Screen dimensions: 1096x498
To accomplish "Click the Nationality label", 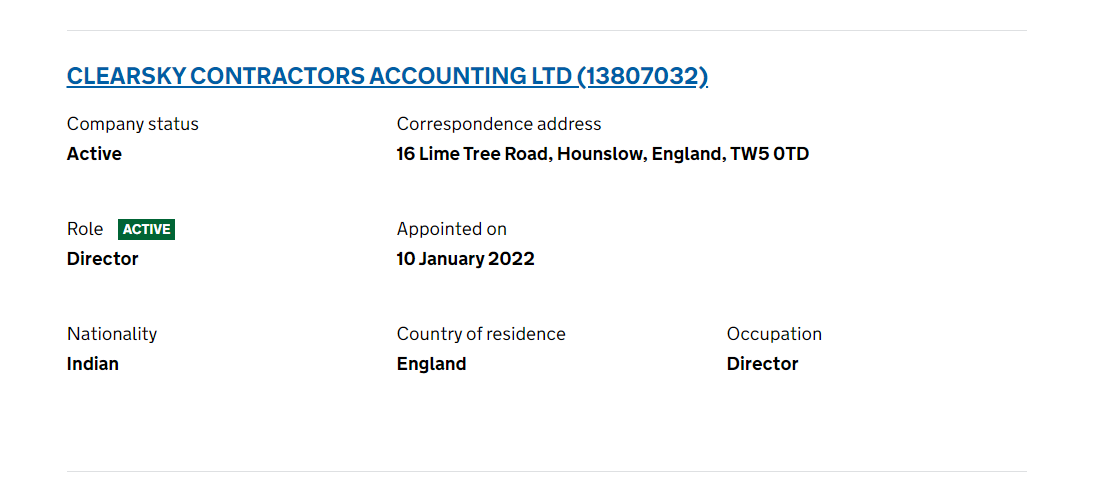I will coord(112,334).
